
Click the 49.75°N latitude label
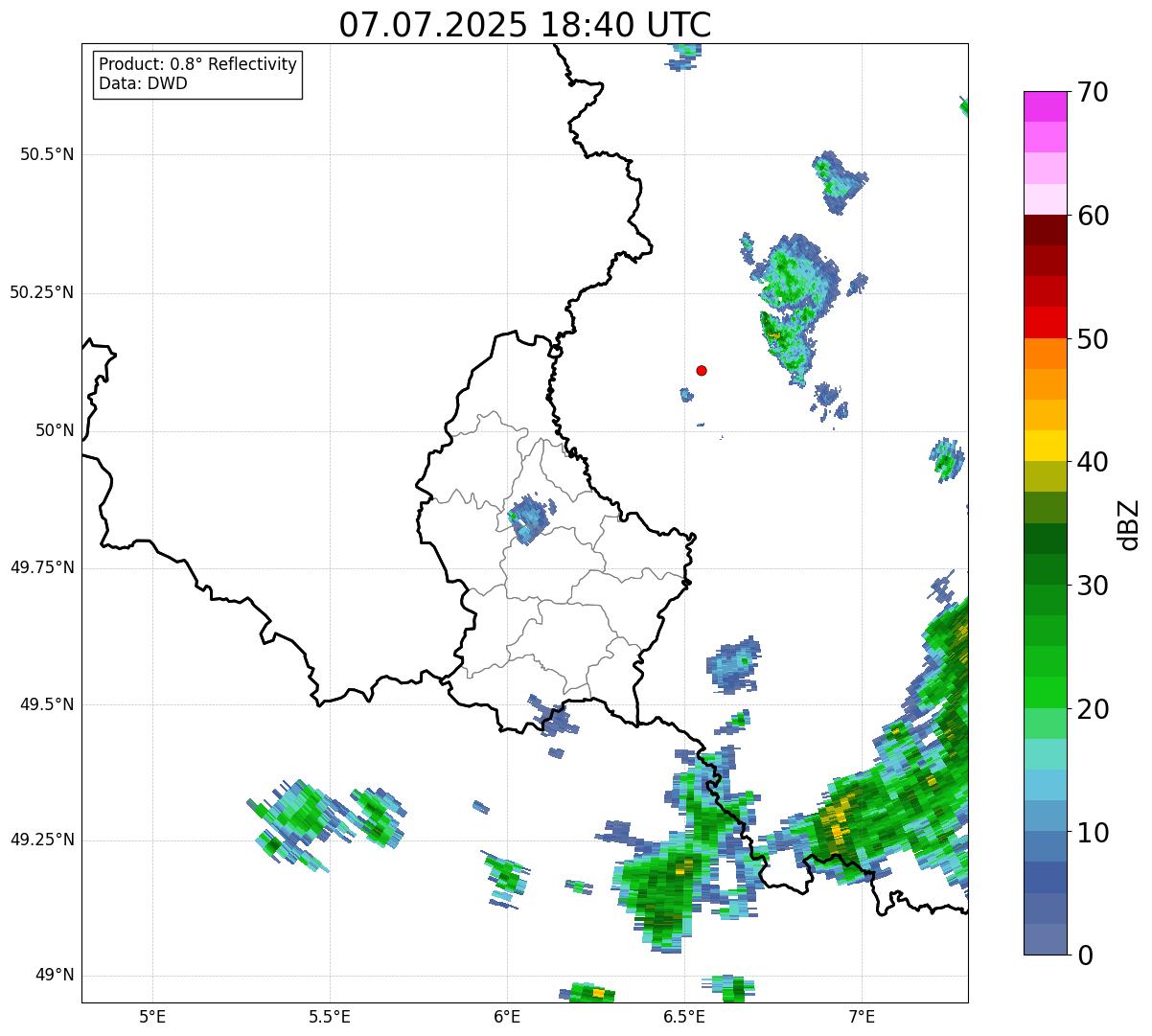42,567
